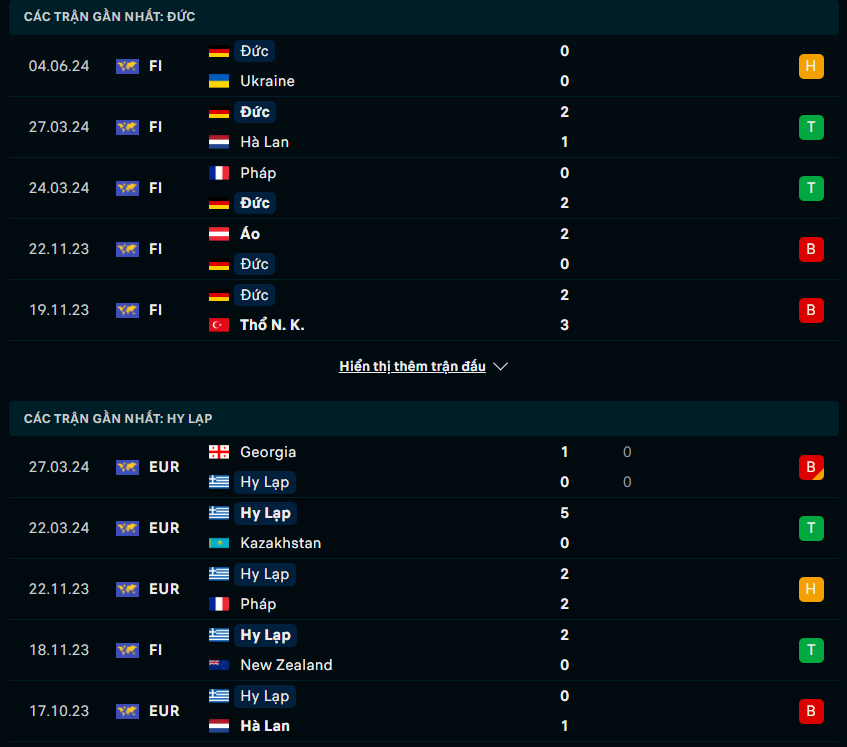Click the yellow H draw badge for Đức vs Ukraine
The height and width of the screenshot is (747, 847).
tap(811, 66)
